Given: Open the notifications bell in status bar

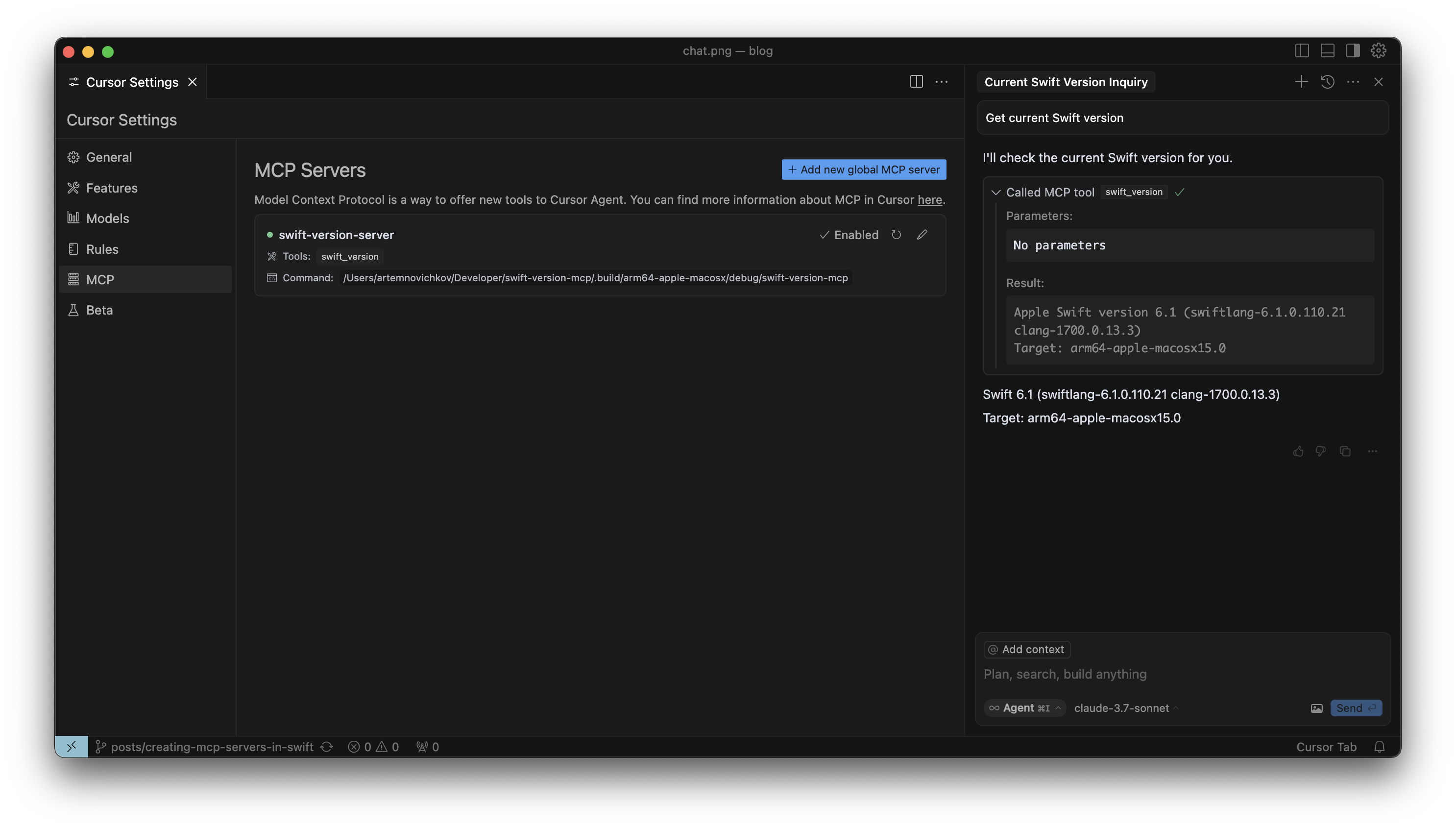Looking at the screenshot, I should pos(1379,747).
